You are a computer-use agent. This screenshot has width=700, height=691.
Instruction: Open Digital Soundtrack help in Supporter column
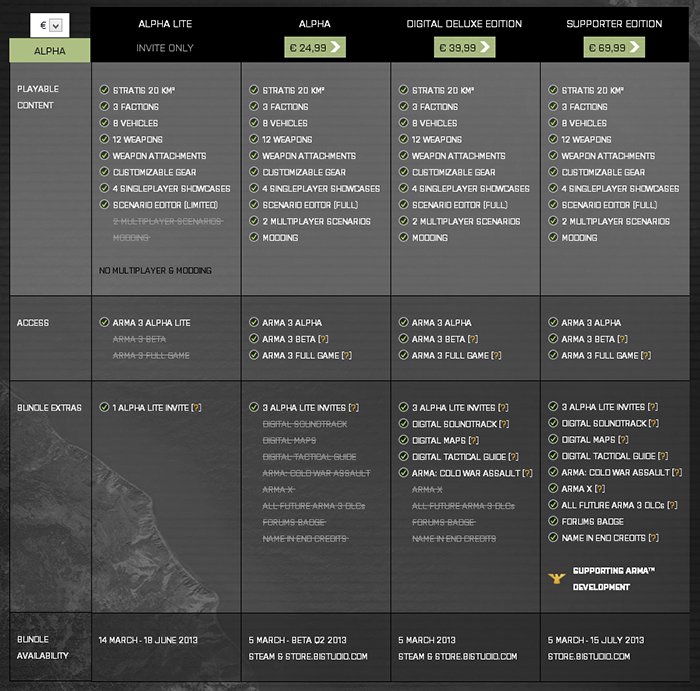point(654,423)
